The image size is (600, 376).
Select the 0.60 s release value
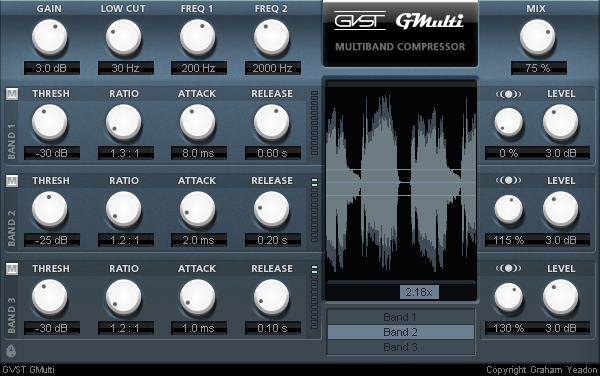tap(273, 153)
